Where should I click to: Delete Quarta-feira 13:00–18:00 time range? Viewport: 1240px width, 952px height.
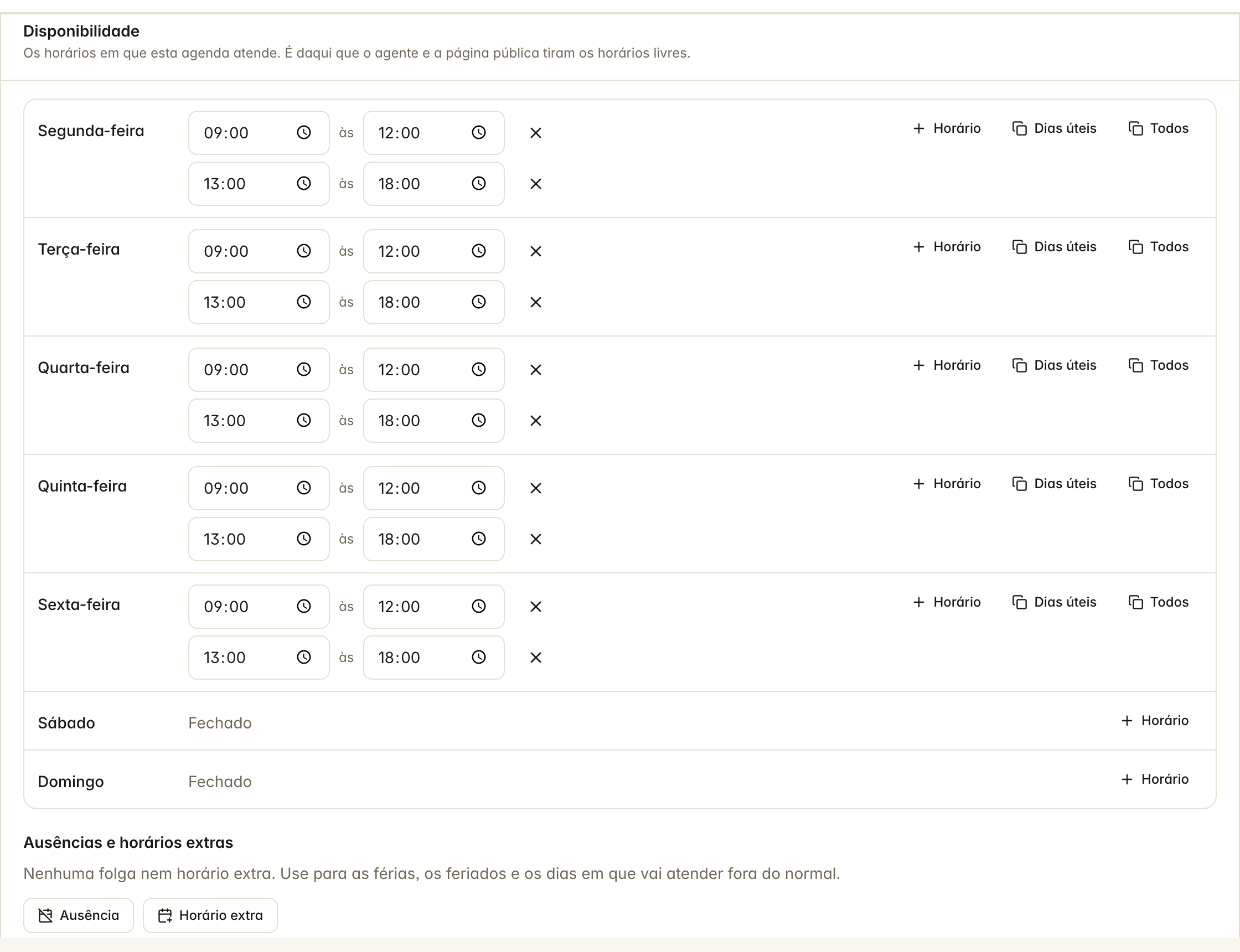(535, 421)
